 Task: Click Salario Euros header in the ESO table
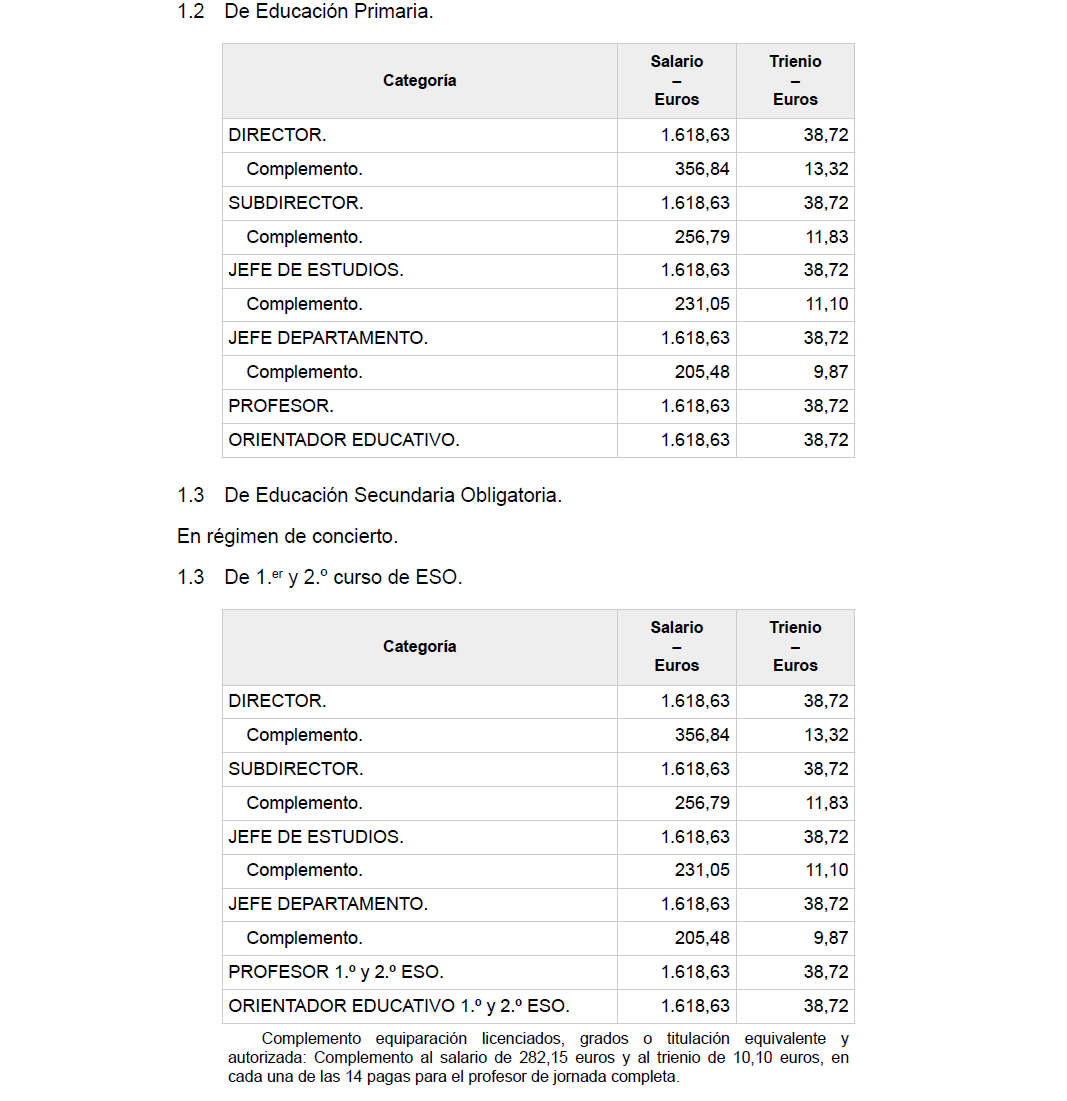point(677,647)
